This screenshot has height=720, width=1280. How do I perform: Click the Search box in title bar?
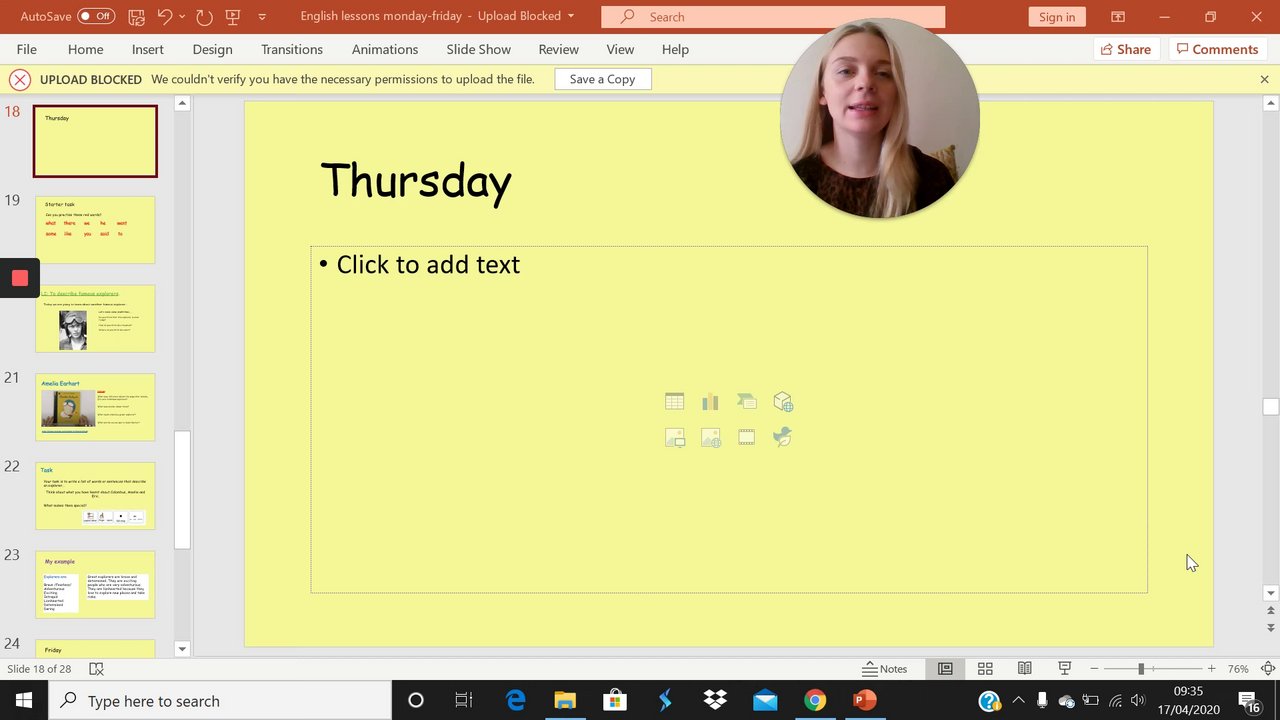[773, 17]
